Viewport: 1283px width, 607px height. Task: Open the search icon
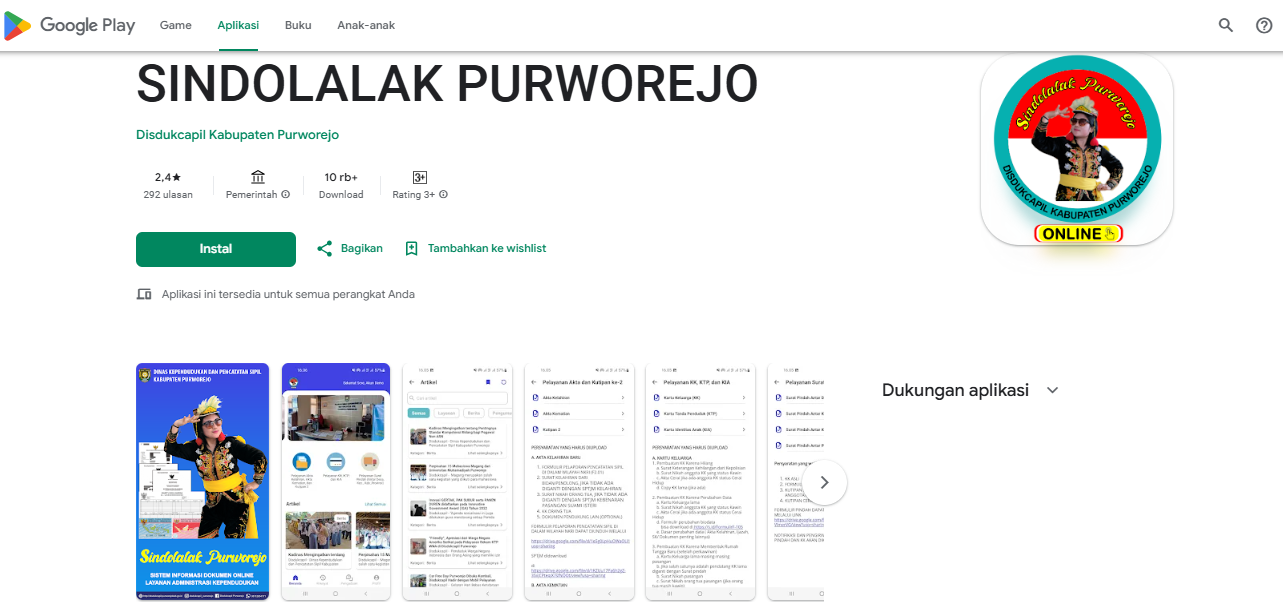click(x=1226, y=26)
